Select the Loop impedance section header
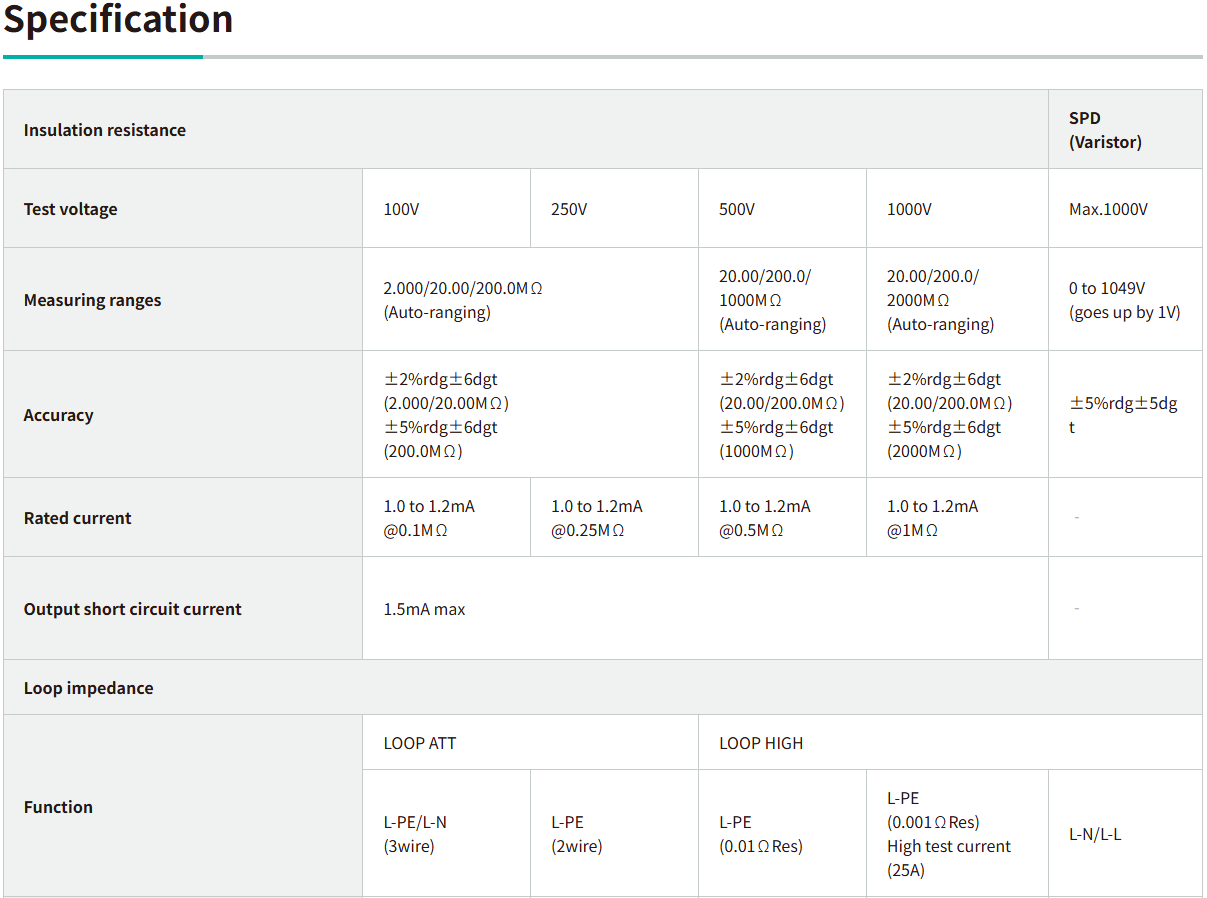Screen dimensions: 1207x898 88,688
